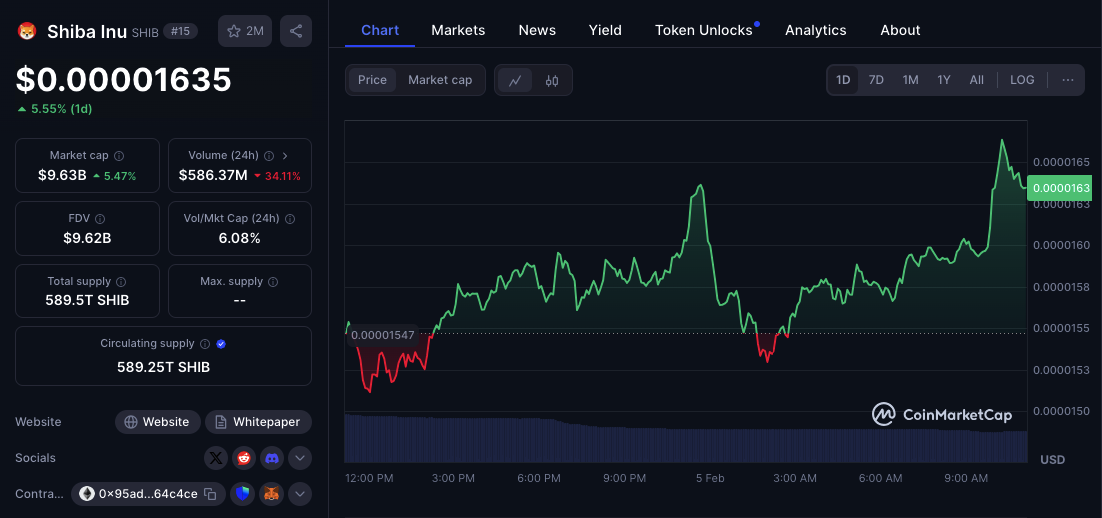Click the 589.5T SHIB total supply

87,301
